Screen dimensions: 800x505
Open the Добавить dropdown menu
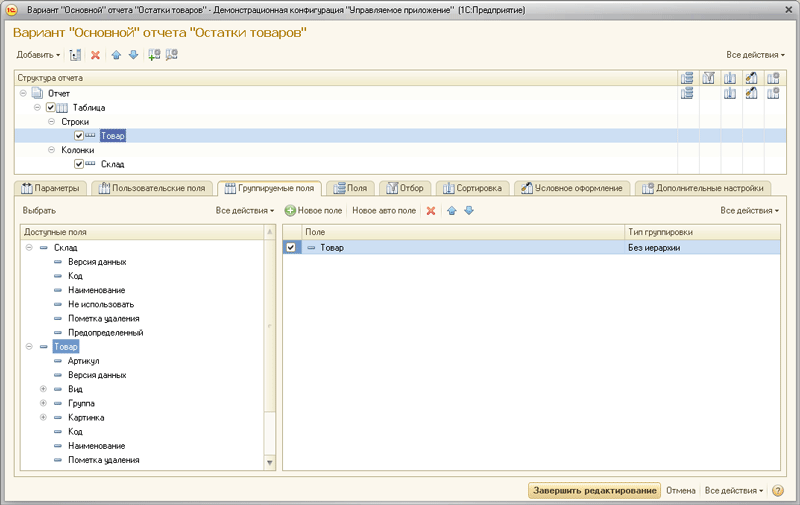click(x=38, y=55)
